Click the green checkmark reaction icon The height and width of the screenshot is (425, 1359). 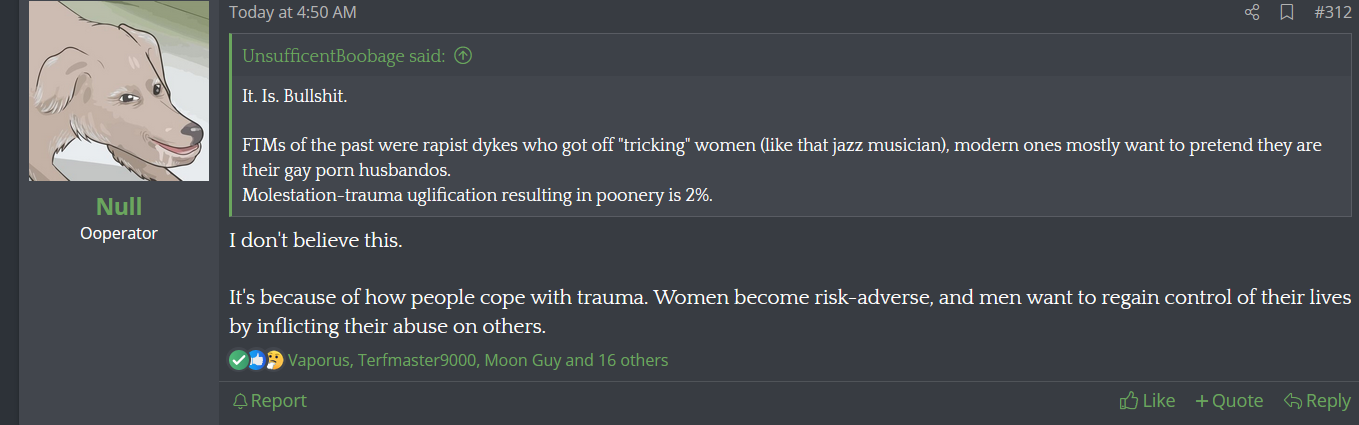[x=238, y=360]
